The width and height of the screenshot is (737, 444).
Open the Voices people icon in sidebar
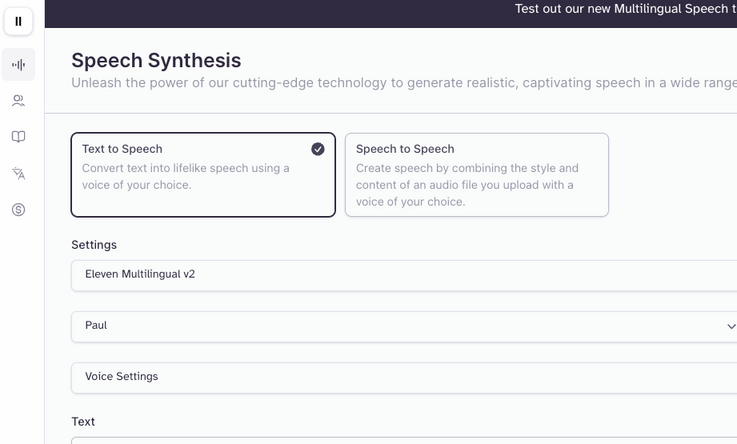tap(18, 101)
